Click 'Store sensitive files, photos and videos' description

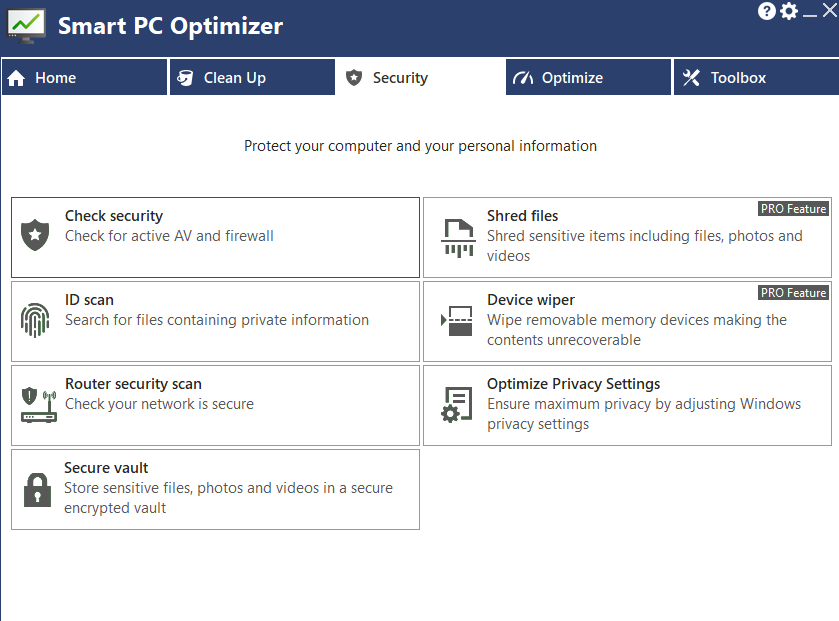tap(228, 497)
